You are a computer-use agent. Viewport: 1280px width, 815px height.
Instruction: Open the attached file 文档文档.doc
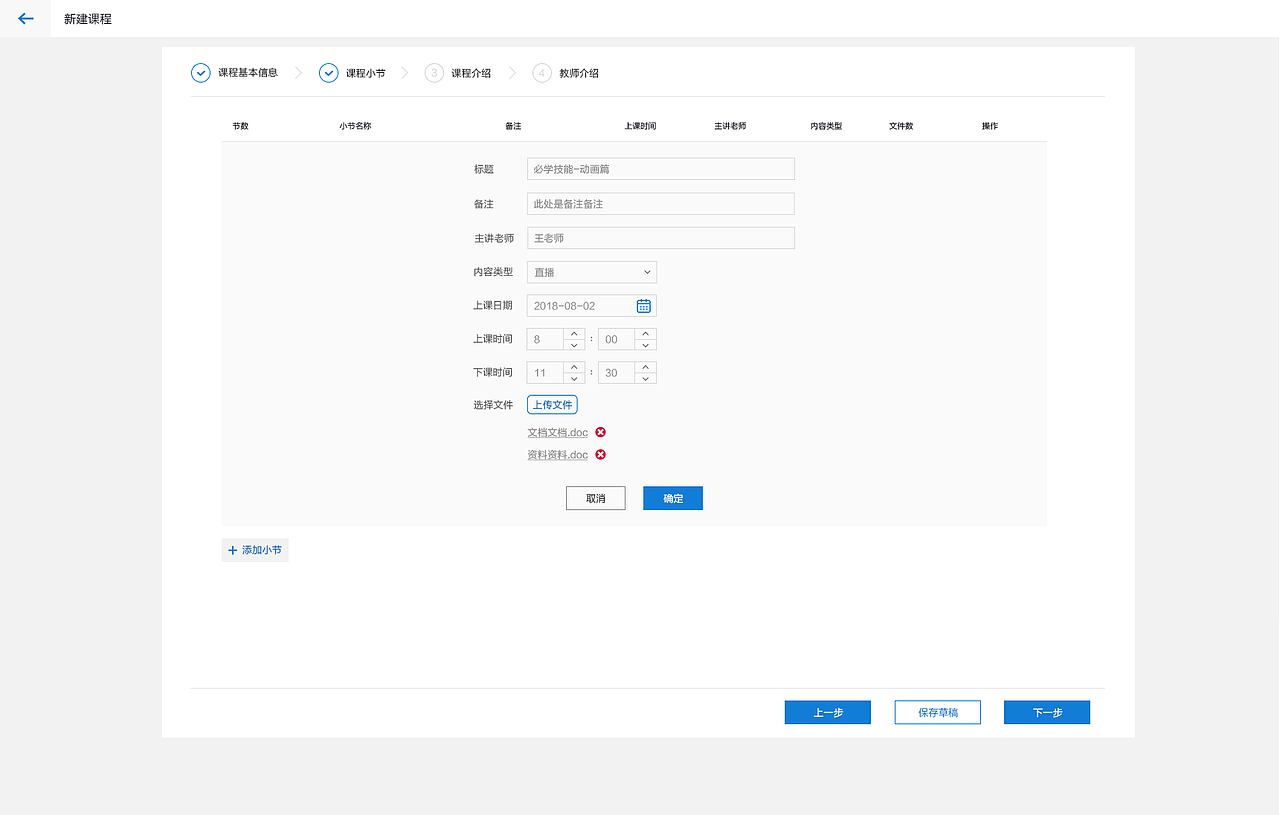pos(558,433)
